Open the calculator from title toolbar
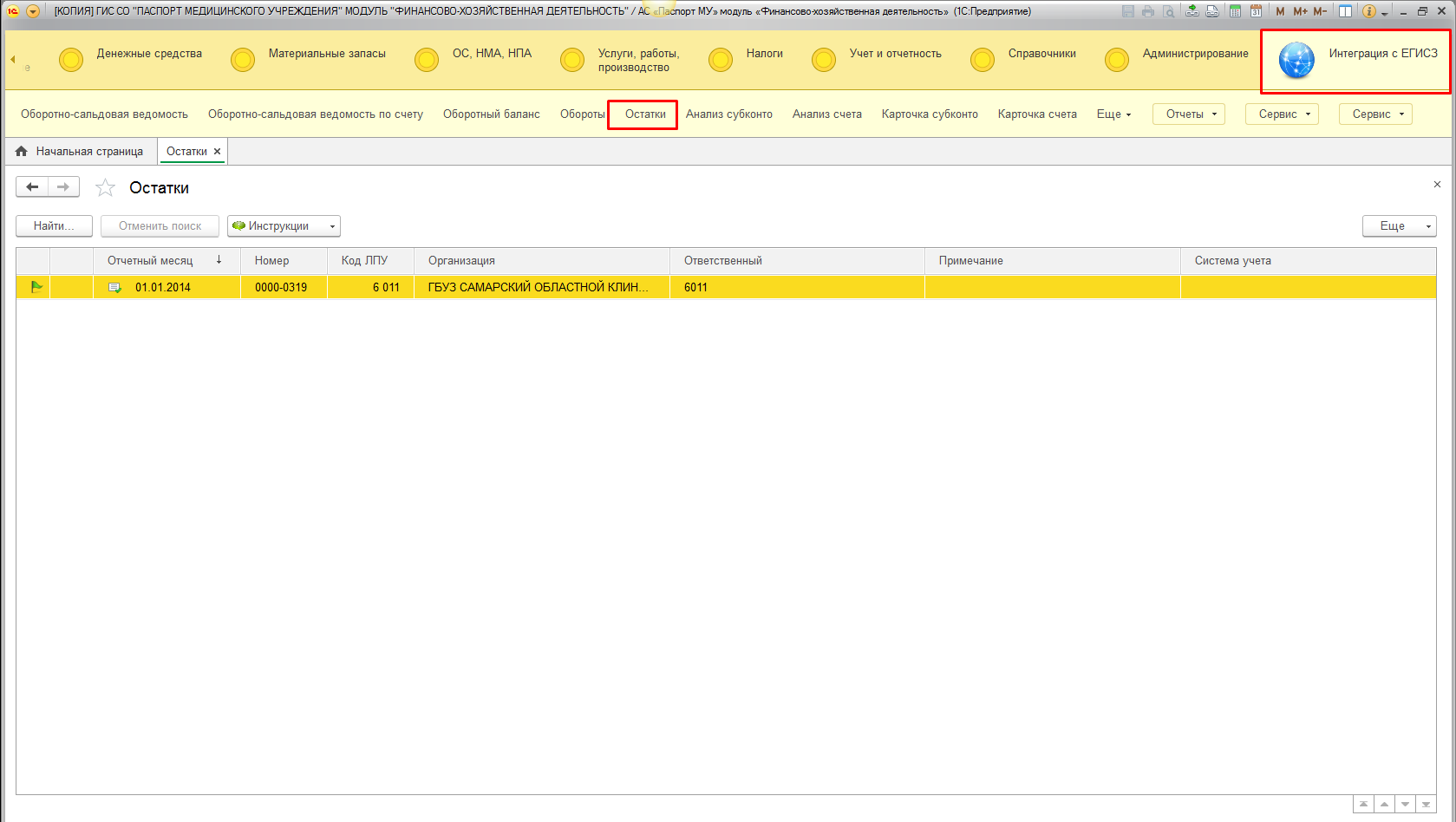This screenshot has width=1456, height=822. pyautogui.click(x=1235, y=11)
